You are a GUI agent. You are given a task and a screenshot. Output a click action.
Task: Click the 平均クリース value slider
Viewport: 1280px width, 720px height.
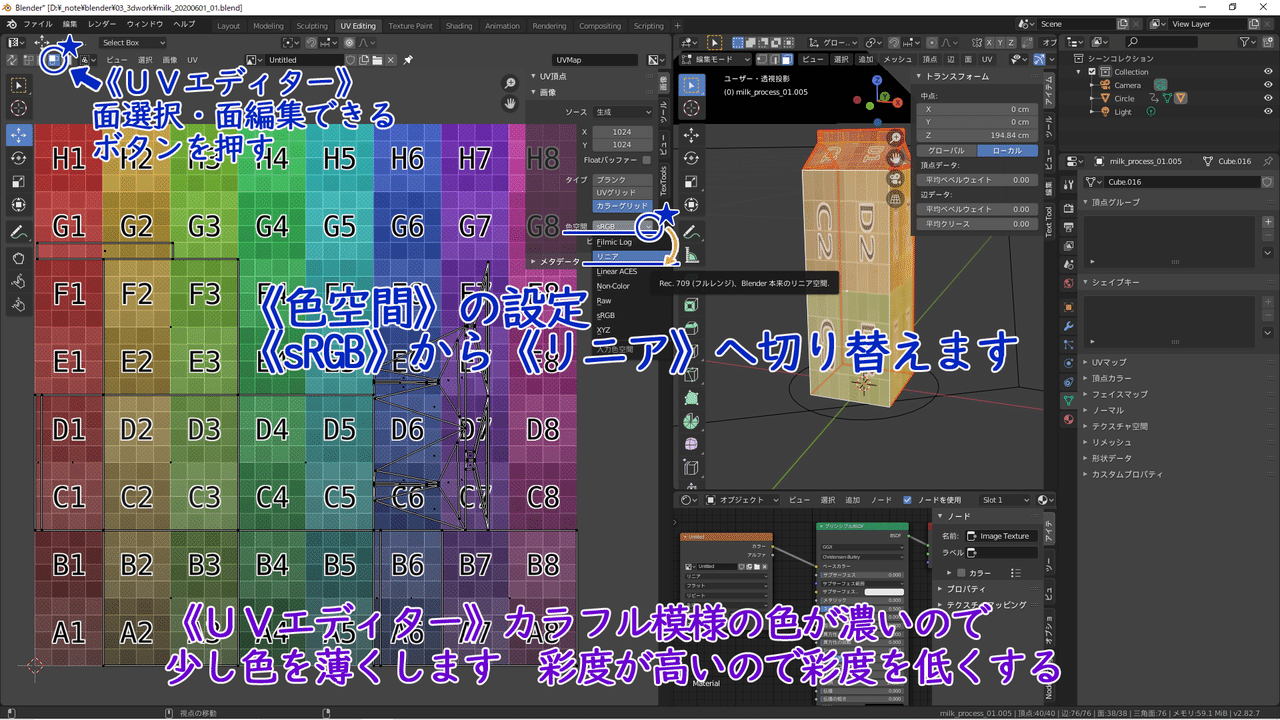point(976,224)
